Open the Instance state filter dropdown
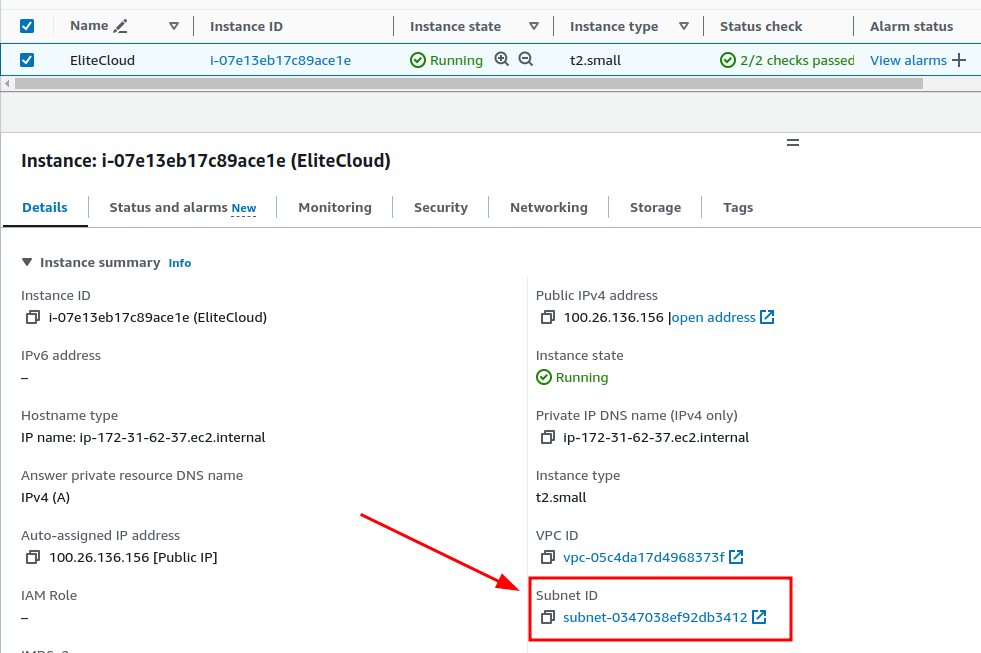The width and height of the screenshot is (981, 653). point(535,25)
